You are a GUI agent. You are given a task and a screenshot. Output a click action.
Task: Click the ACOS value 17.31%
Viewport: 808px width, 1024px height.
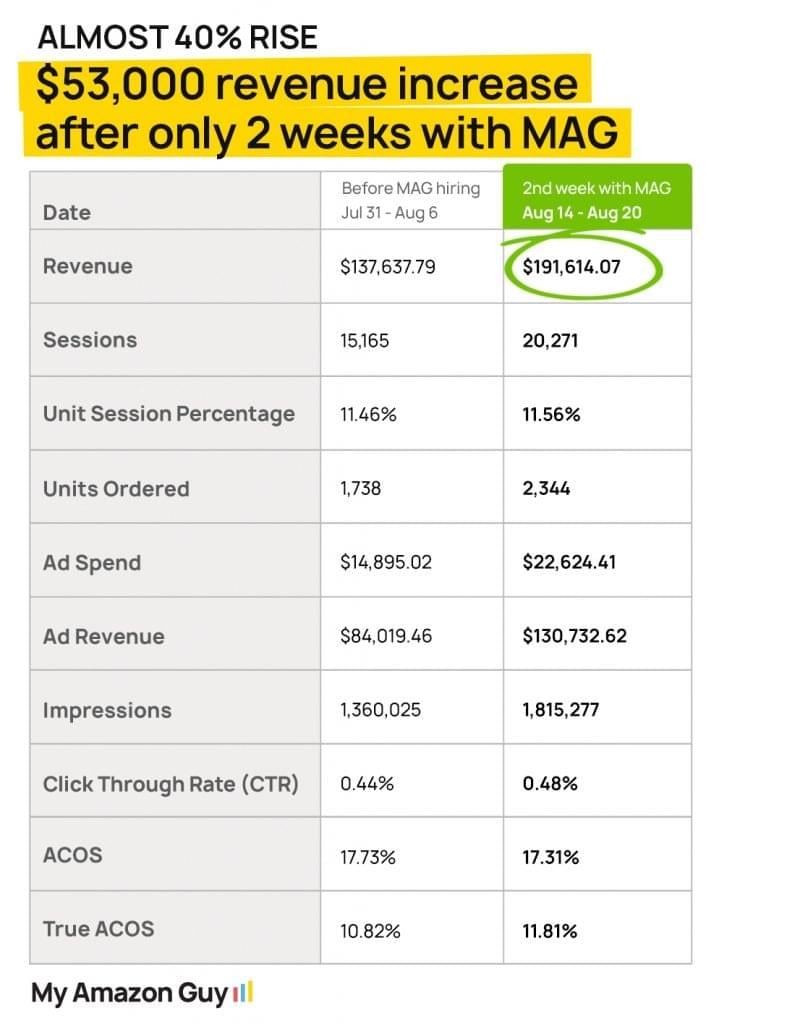tap(551, 857)
